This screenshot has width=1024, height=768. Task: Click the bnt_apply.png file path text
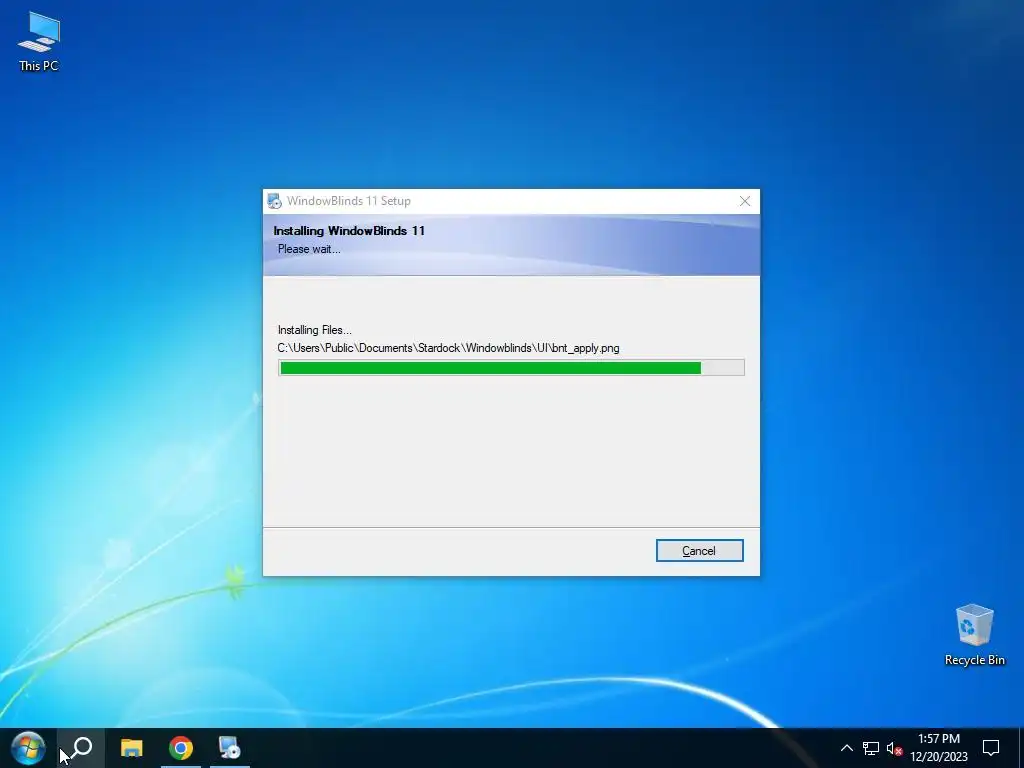[449, 348]
